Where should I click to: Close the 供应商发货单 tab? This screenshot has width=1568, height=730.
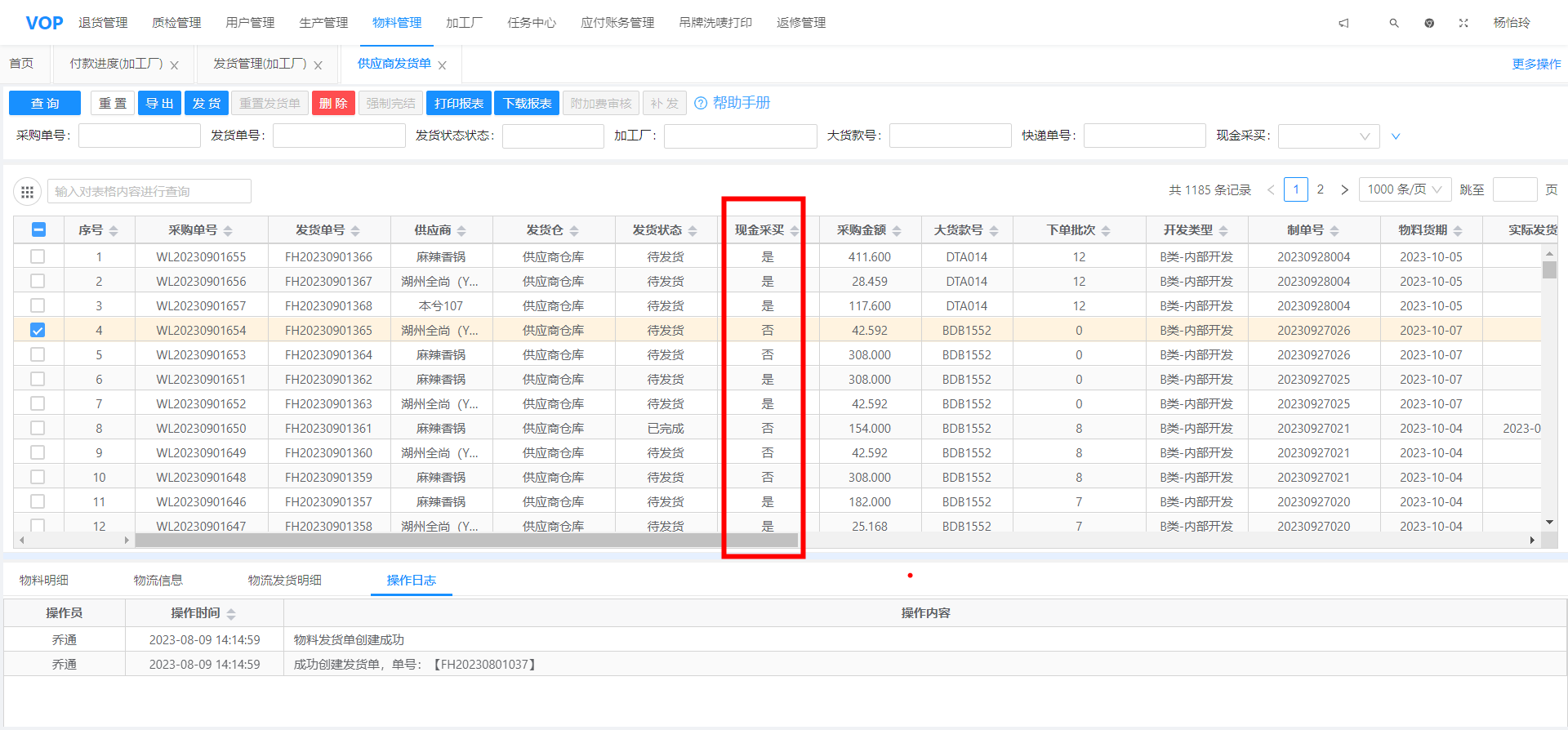click(x=443, y=65)
